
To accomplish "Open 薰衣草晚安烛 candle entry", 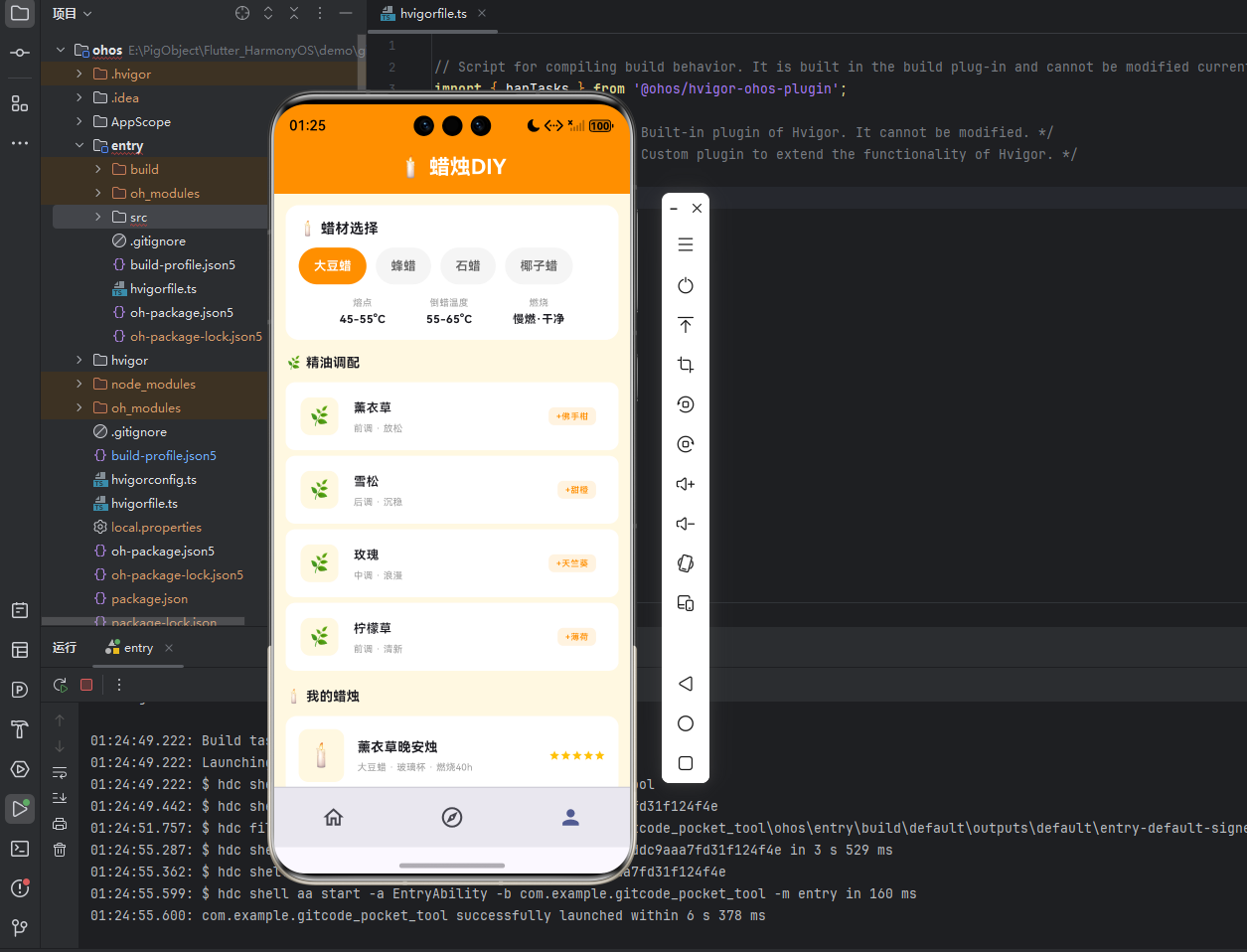I will [x=452, y=751].
